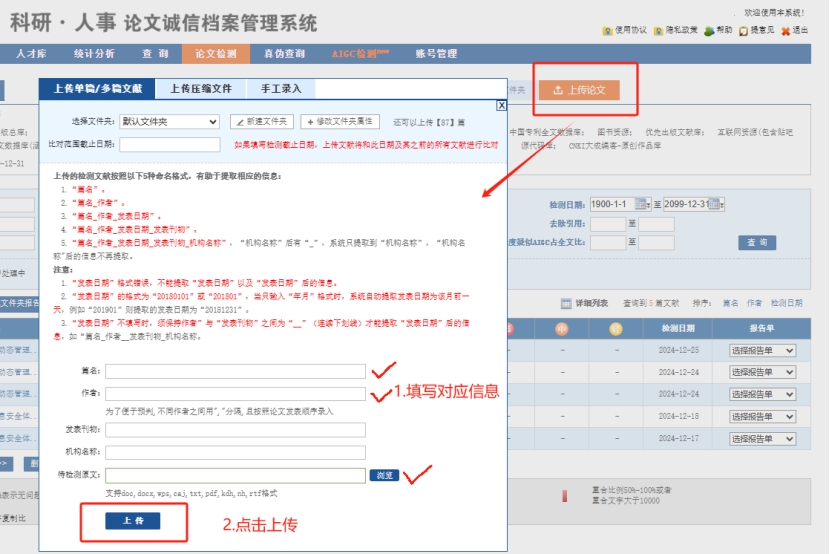Click the 篇名 input field
Image resolution: width=830 pixels, height=554 pixels.
coord(235,371)
